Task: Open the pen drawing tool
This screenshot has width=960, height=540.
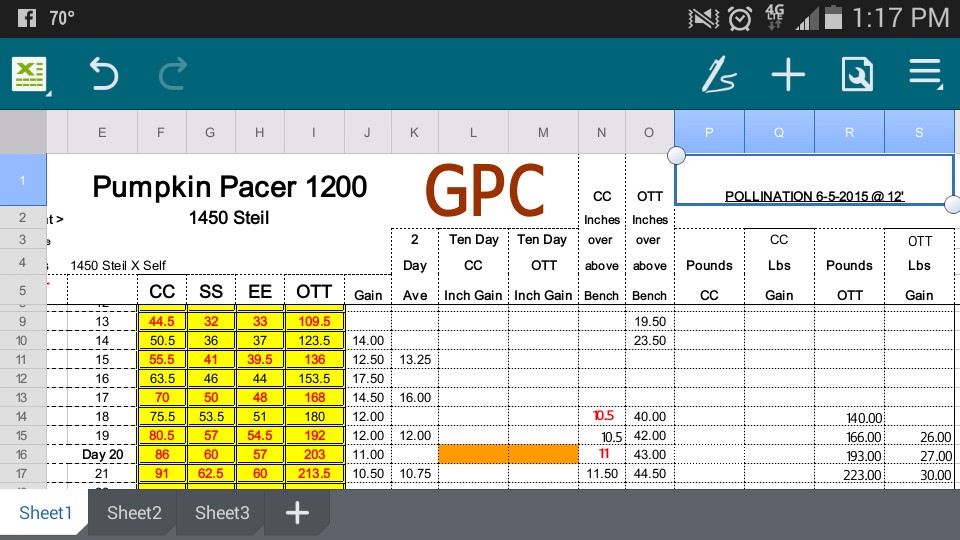Action: click(x=718, y=75)
